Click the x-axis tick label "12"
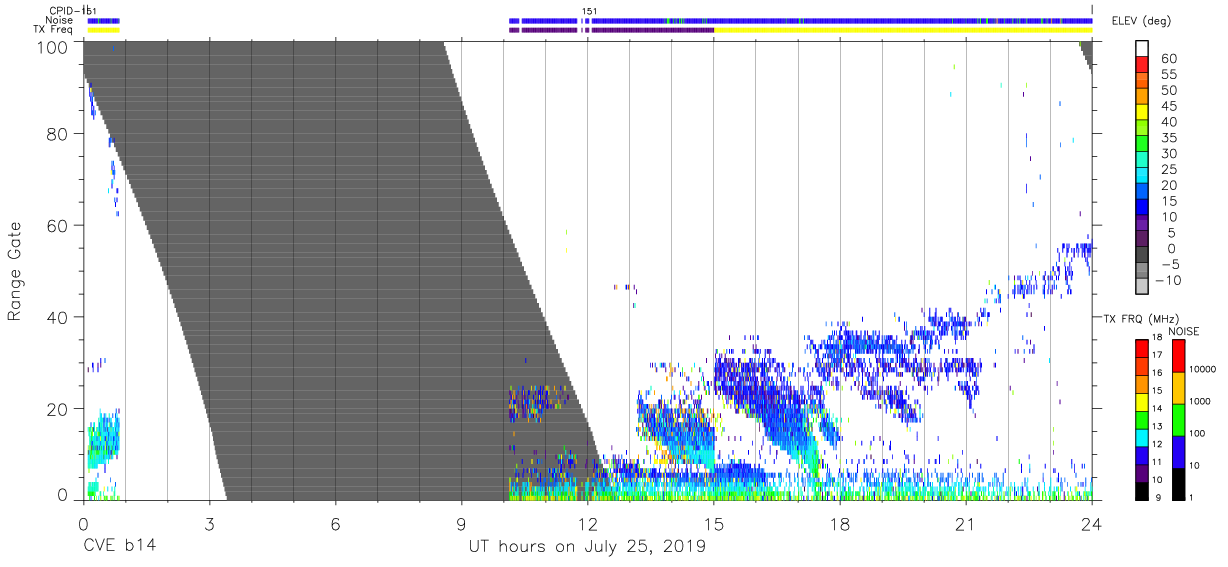 [588, 524]
